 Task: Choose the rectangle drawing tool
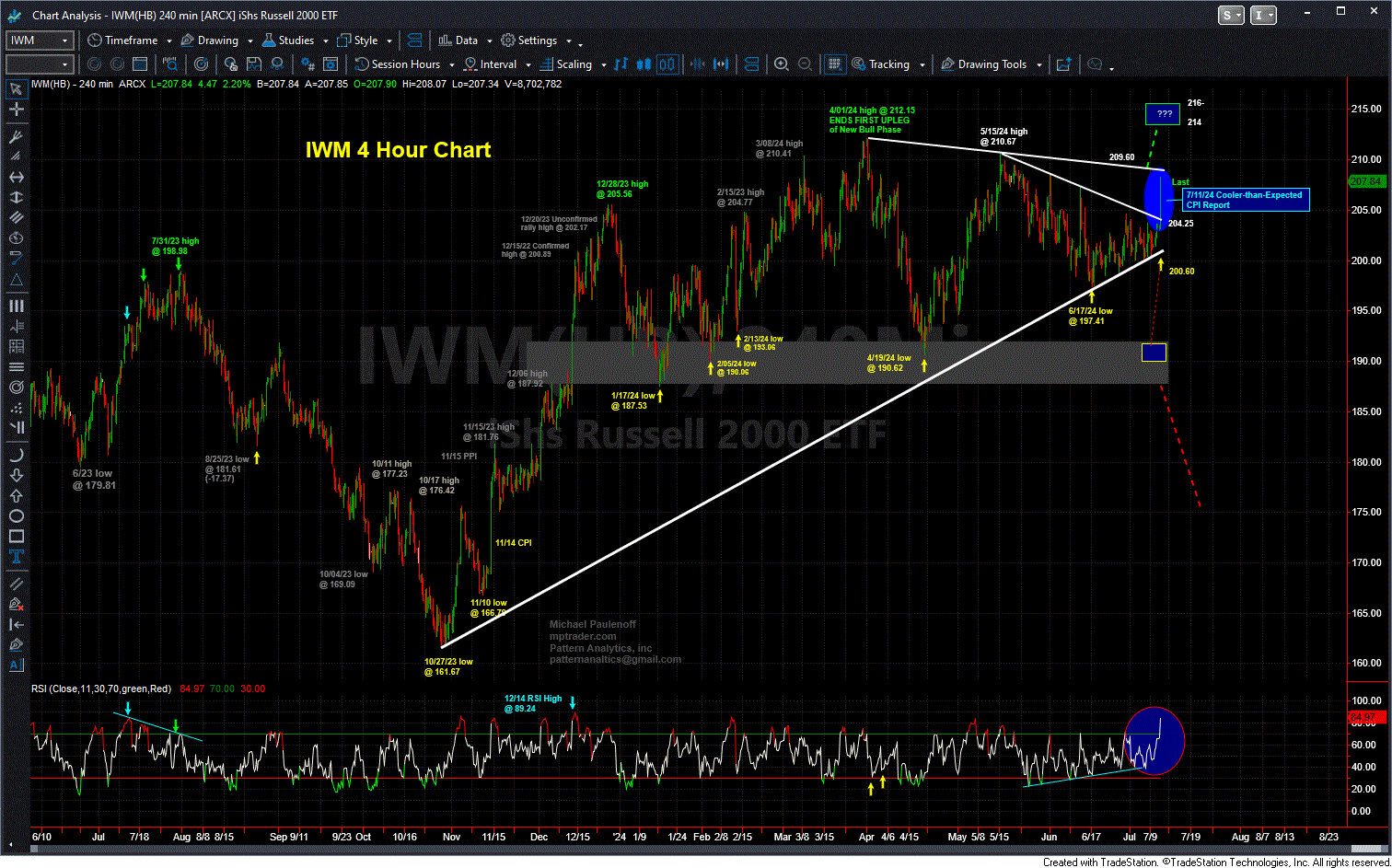[x=16, y=536]
